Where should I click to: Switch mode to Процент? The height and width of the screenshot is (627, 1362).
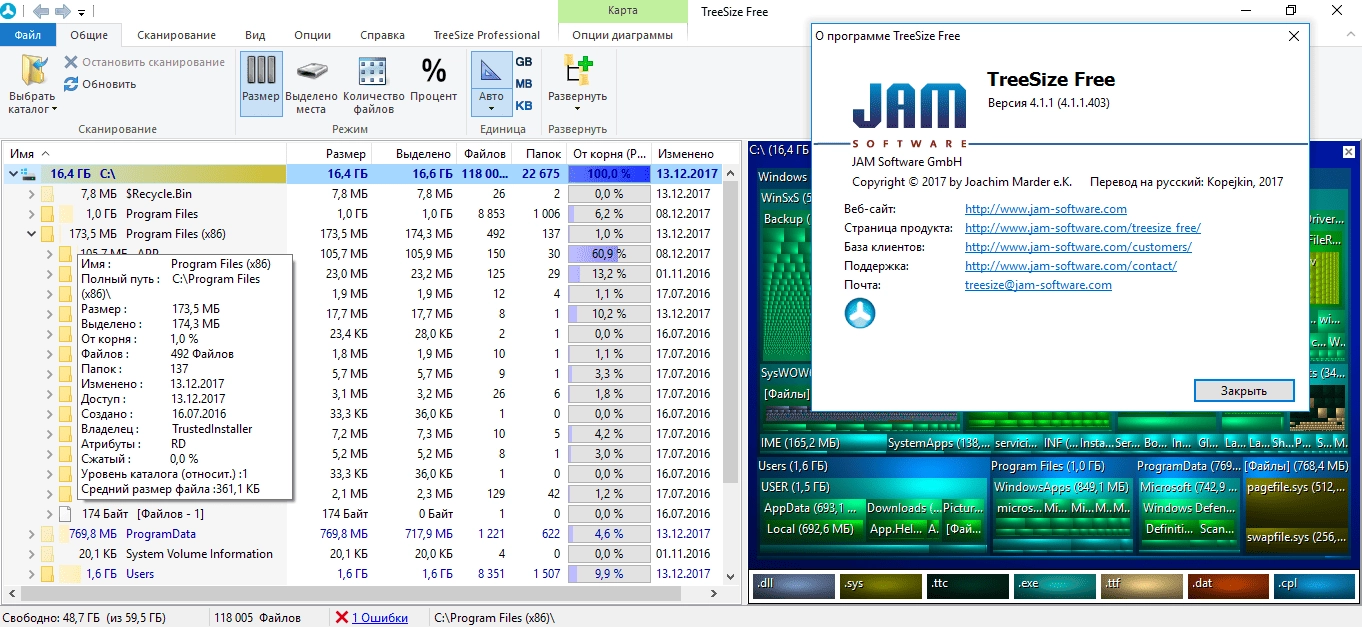[x=434, y=84]
